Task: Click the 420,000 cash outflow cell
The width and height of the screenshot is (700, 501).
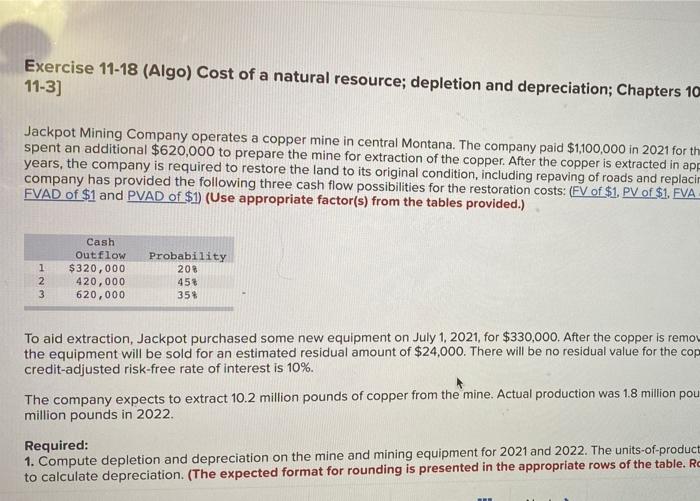Action: click(100, 282)
